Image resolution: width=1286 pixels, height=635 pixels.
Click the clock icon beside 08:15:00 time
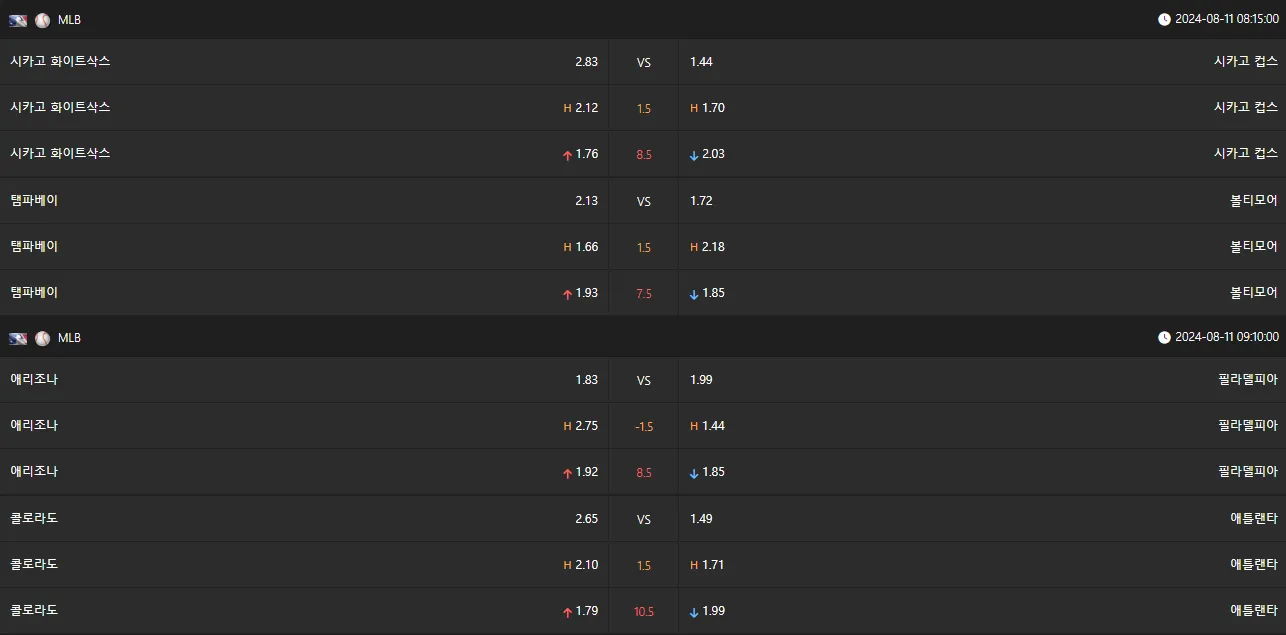[1164, 19]
